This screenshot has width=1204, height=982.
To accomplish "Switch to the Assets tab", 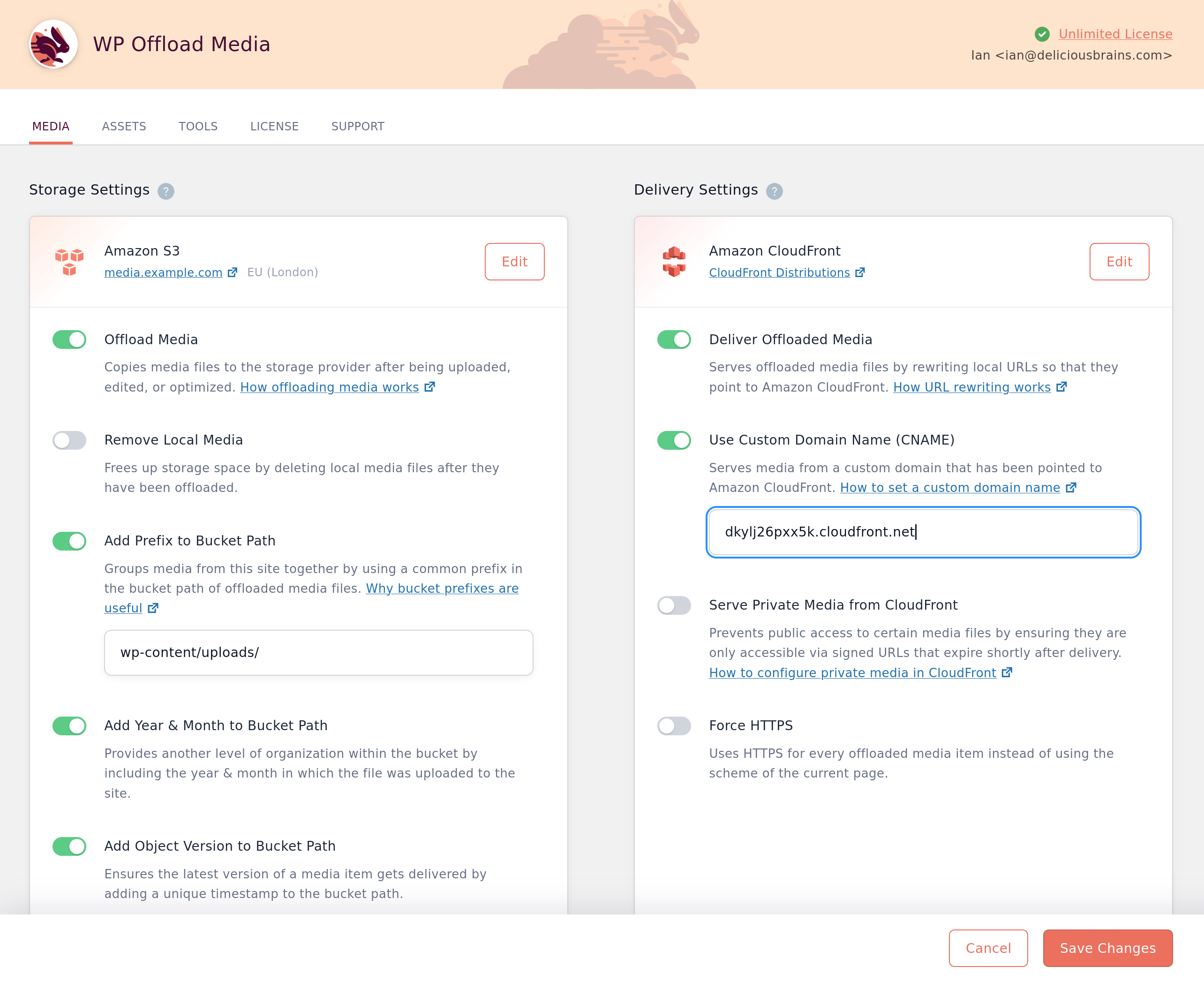I will (124, 126).
